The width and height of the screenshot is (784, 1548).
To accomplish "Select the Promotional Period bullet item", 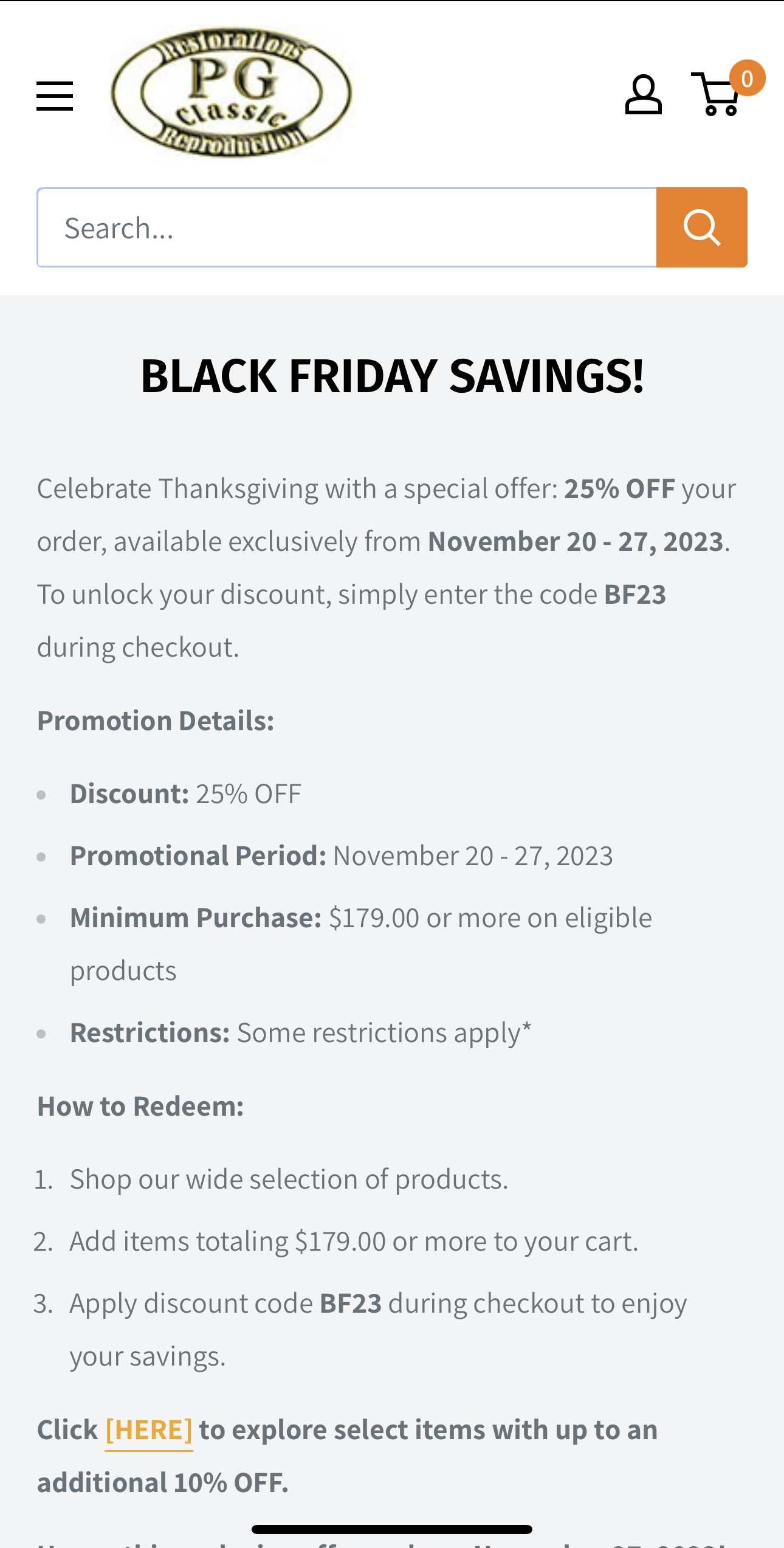I will pyautogui.click(x=341, y=856).
